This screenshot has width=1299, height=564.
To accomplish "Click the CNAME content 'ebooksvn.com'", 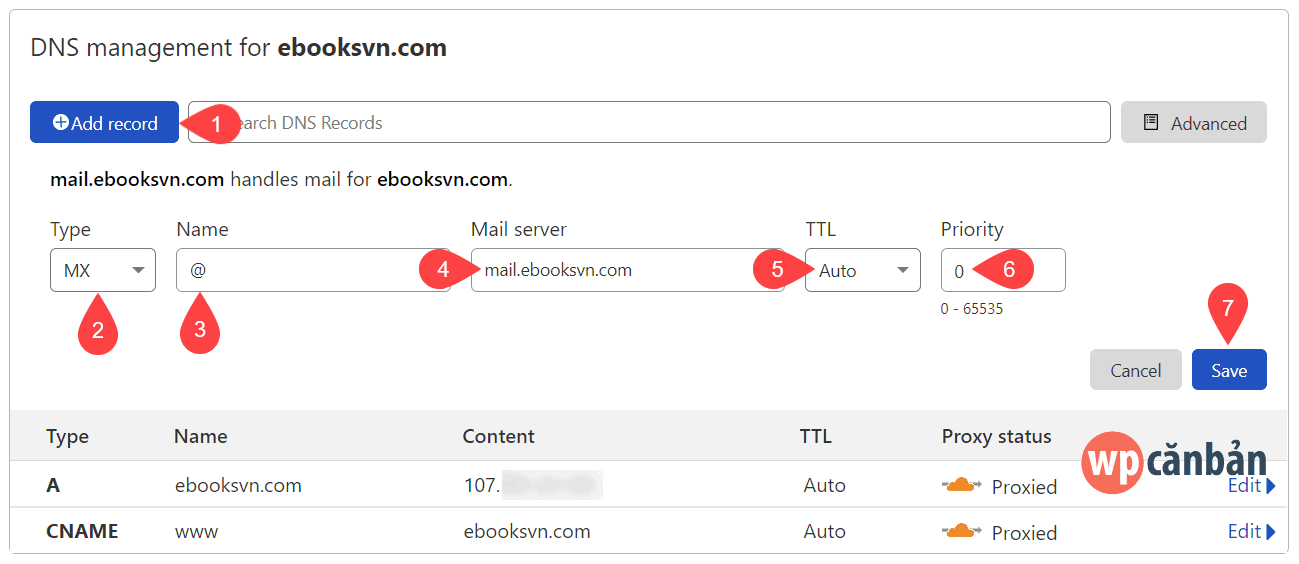I will [527, 531].
